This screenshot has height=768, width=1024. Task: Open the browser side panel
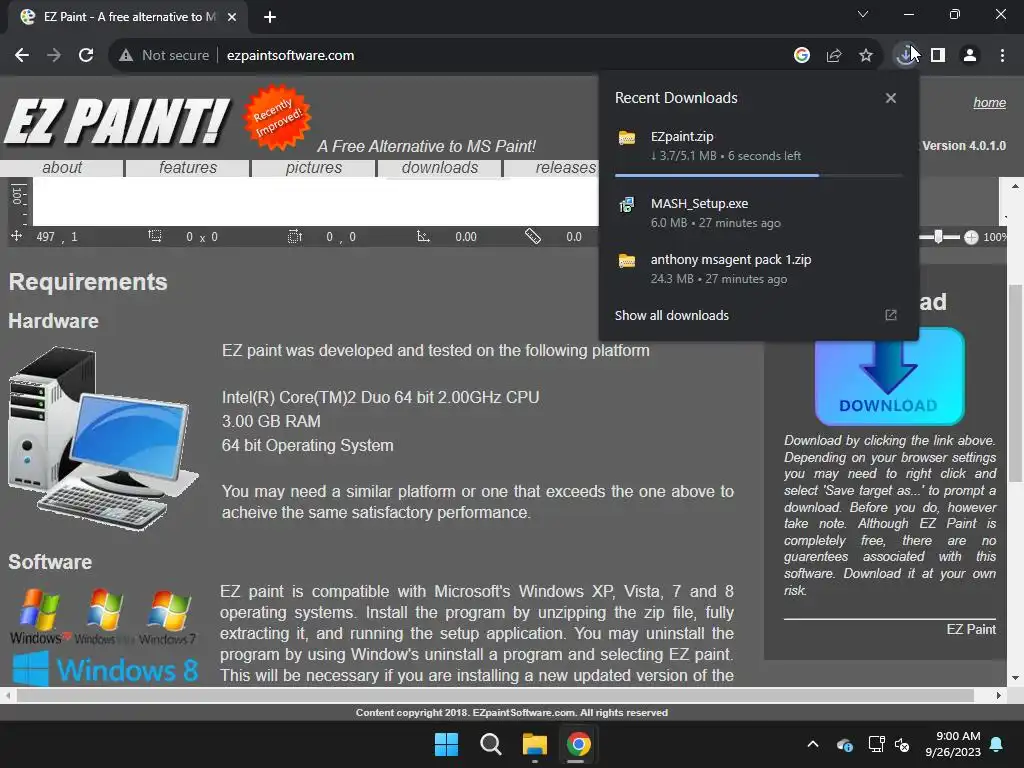pyautogui.click(x=938, y=56)
